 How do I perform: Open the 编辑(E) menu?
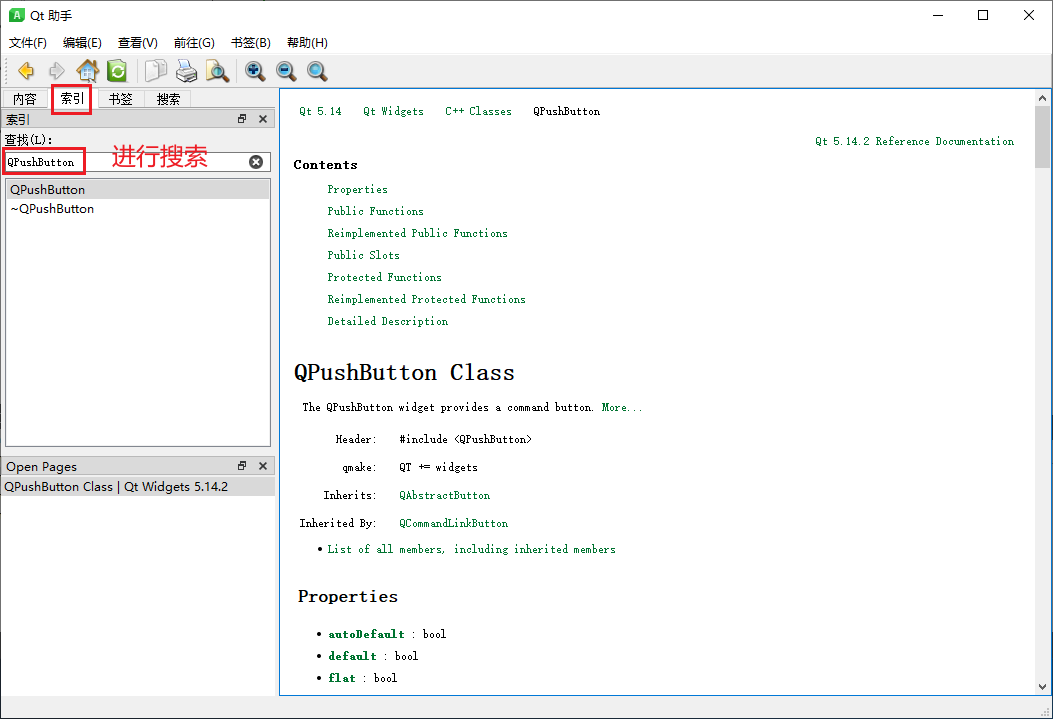pyautogui.click(x=82, y=42)
